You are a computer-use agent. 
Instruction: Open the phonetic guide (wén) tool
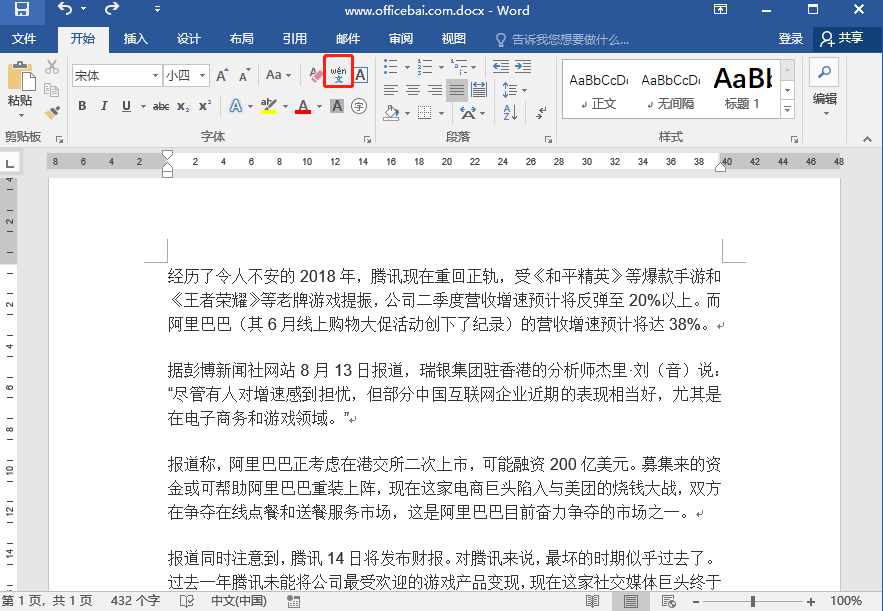click(x=338, y=75)
